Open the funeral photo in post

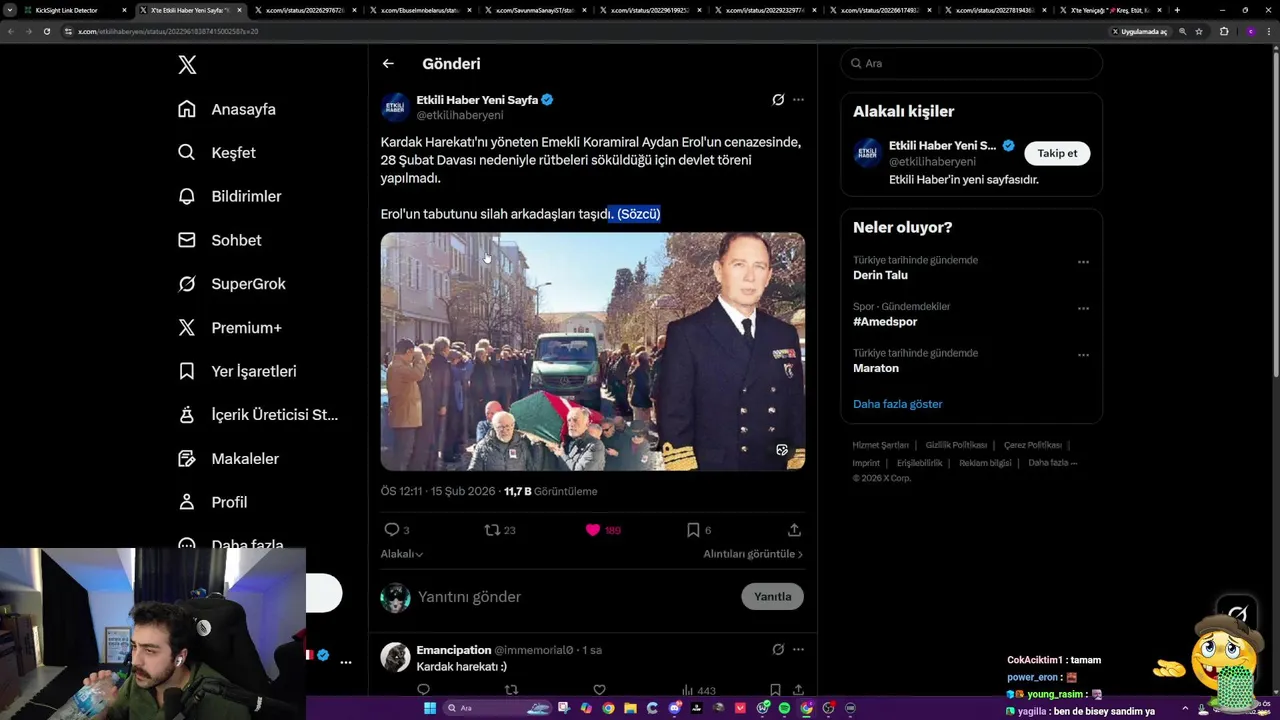tap(592, 352)
